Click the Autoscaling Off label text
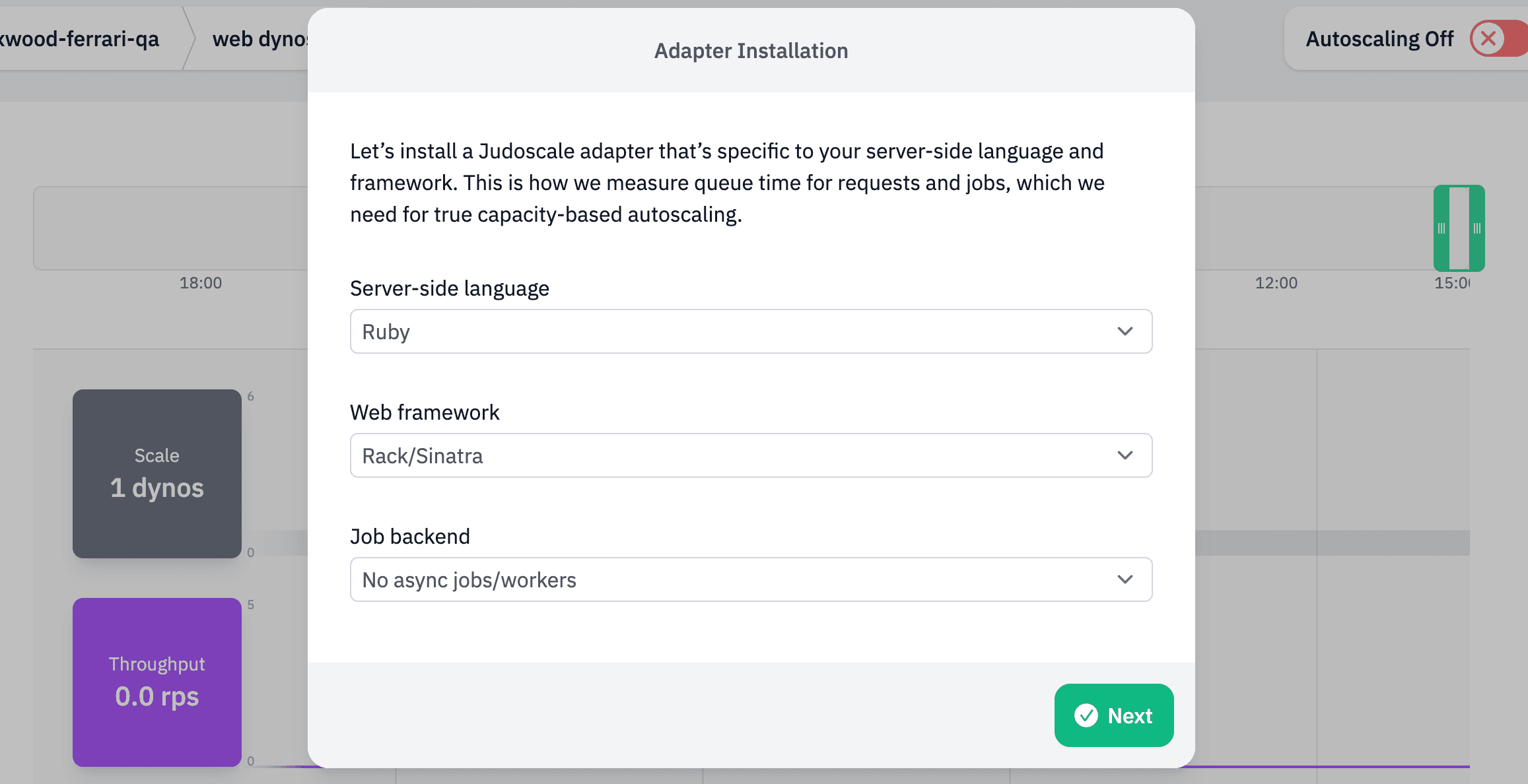 coord(1379,39)
